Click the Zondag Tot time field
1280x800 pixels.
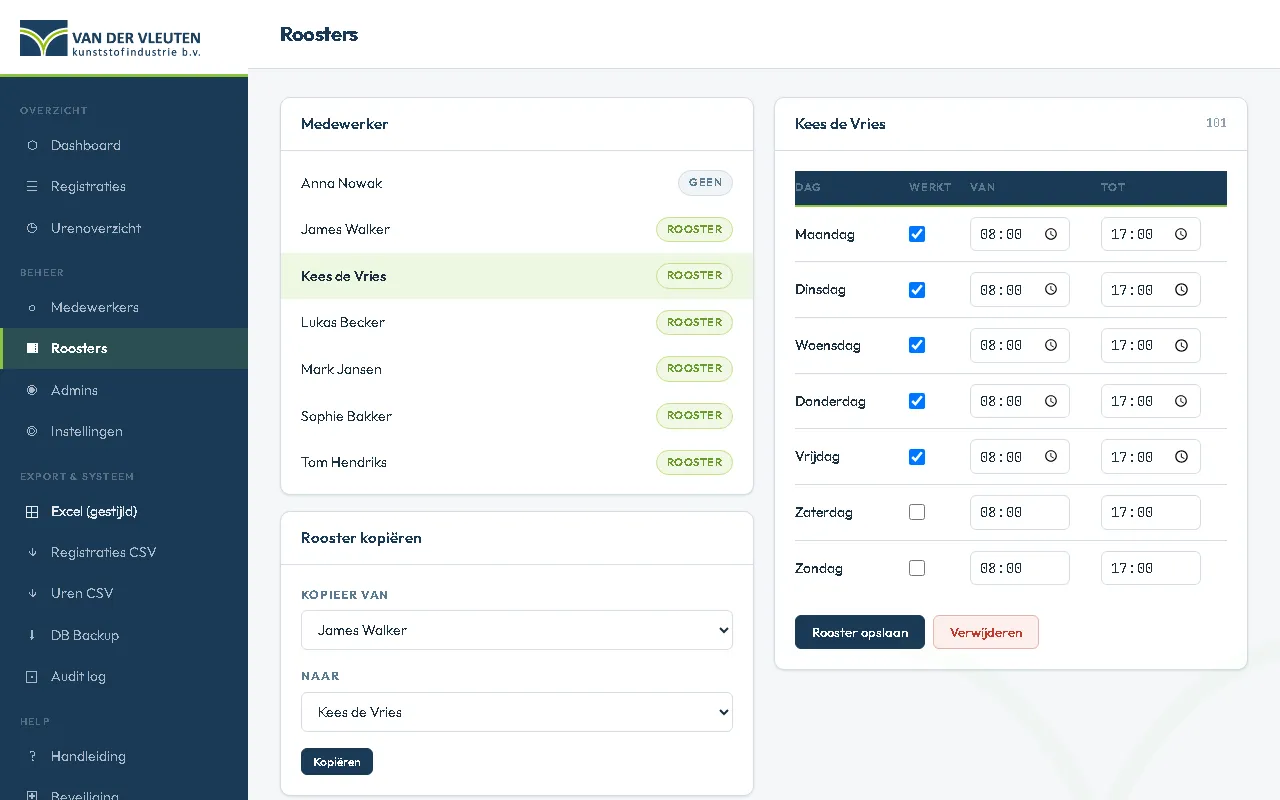click(1151, 568)
